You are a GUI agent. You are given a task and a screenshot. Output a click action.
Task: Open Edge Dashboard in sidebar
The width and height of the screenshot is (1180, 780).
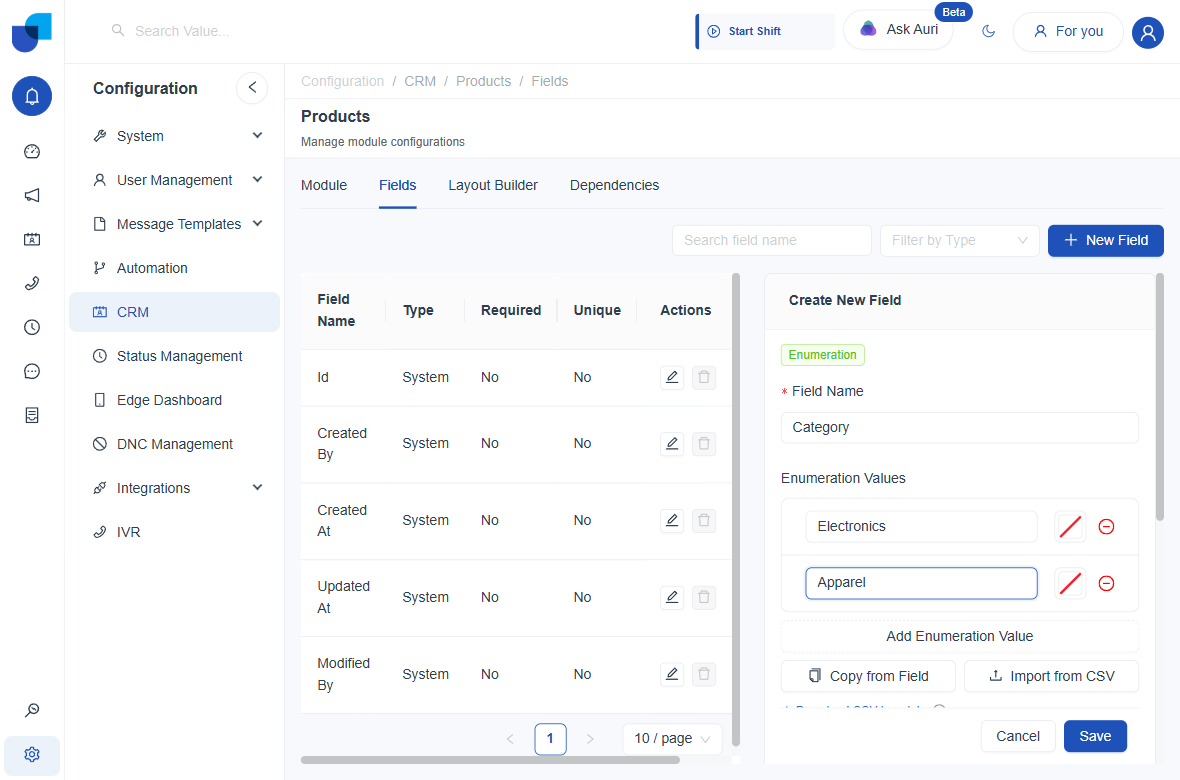tap(175, 400)
